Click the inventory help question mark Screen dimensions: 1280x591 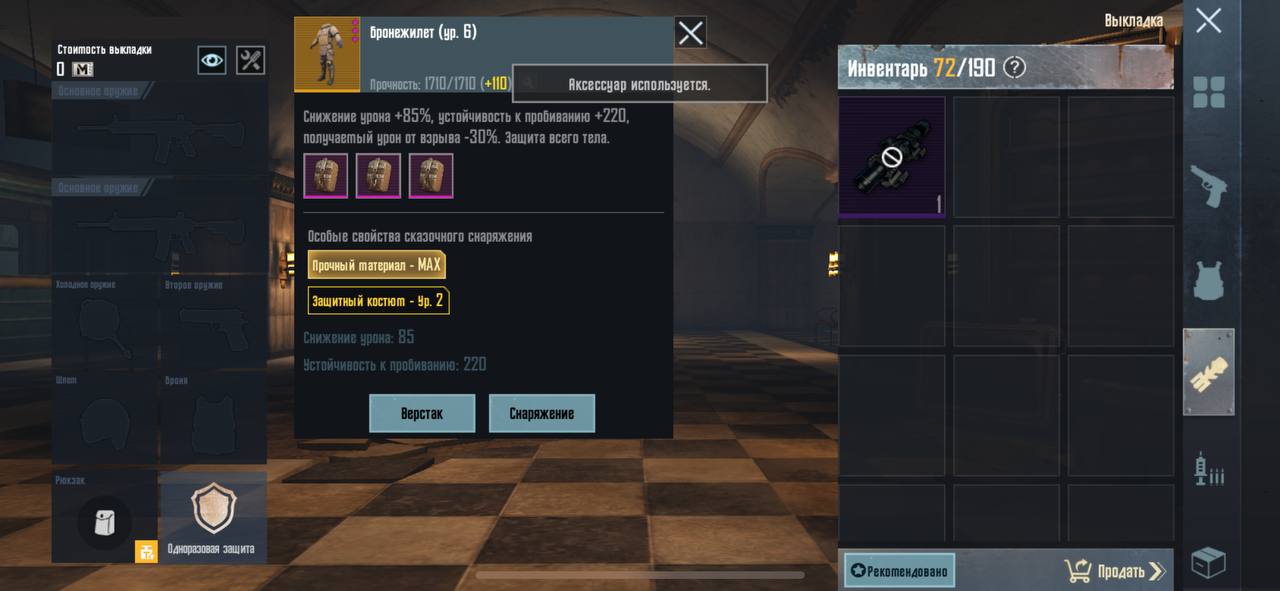pyautogui.click(x=1014, y=67)
